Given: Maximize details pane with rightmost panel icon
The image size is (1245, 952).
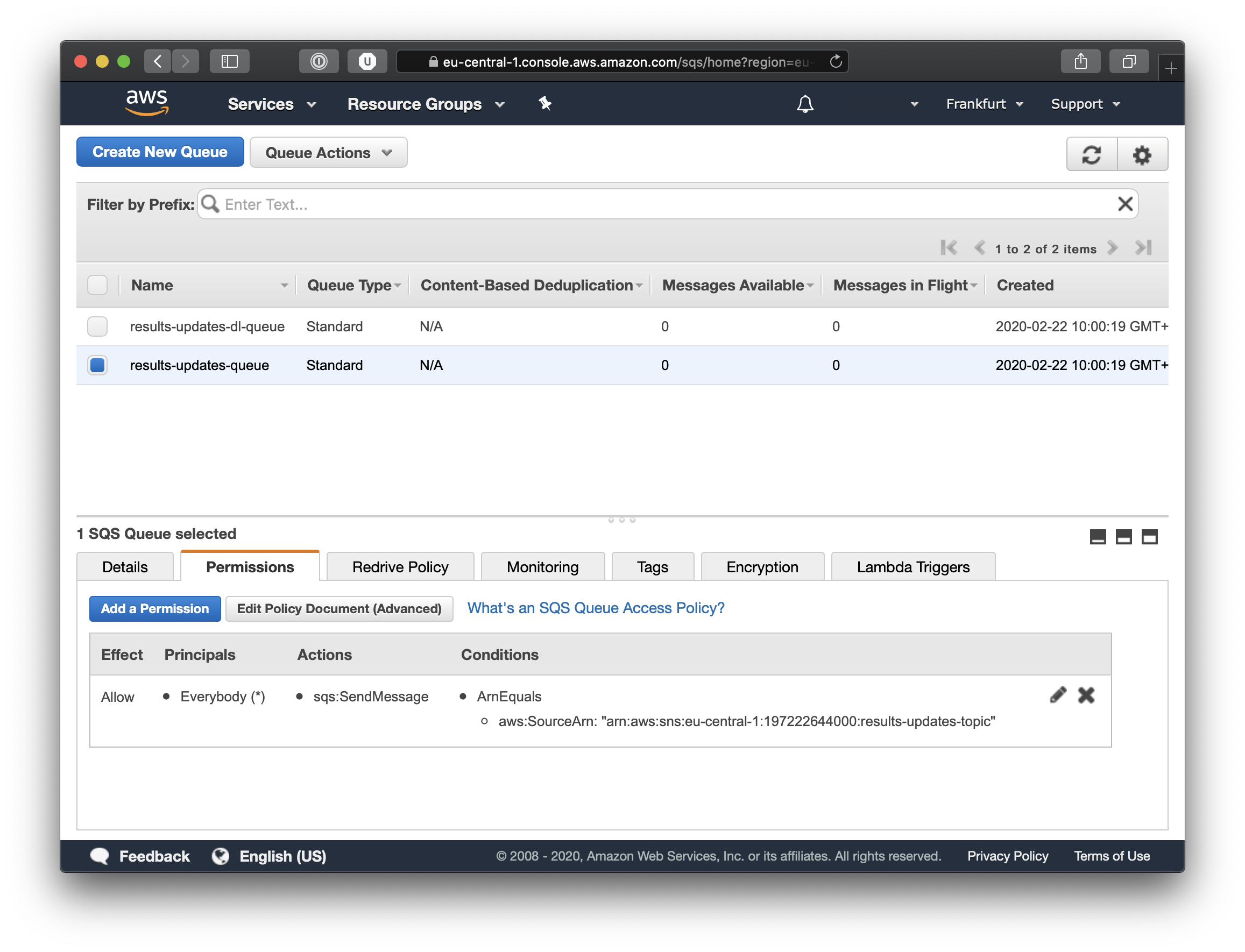Looking at the screenshot, I should [x=1149, y=537].
